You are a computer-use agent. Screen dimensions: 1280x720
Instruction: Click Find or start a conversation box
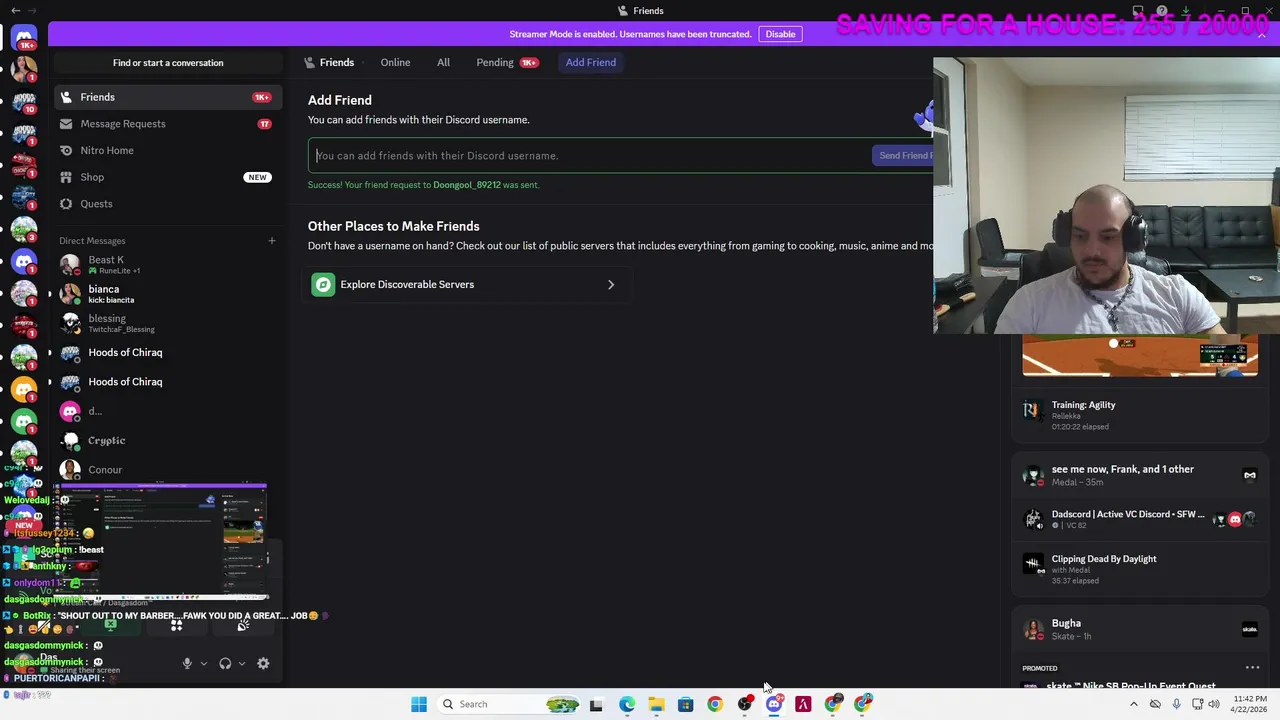(x=168, y=62)
